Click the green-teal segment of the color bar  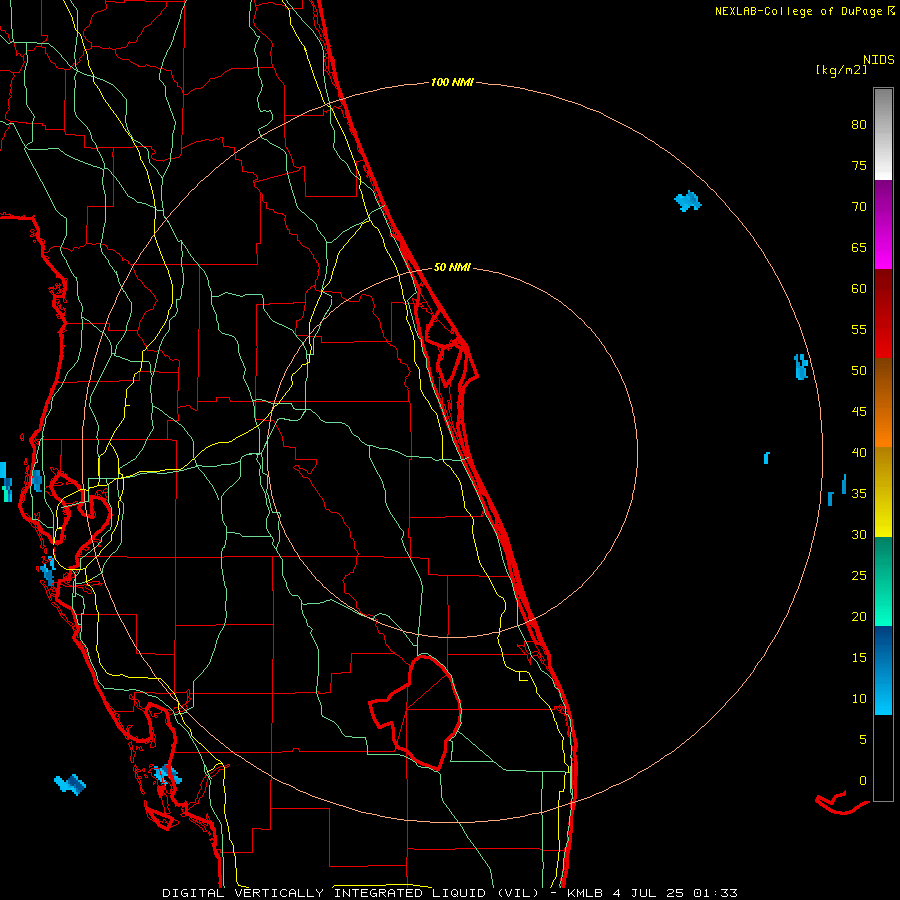coord(883,581)
